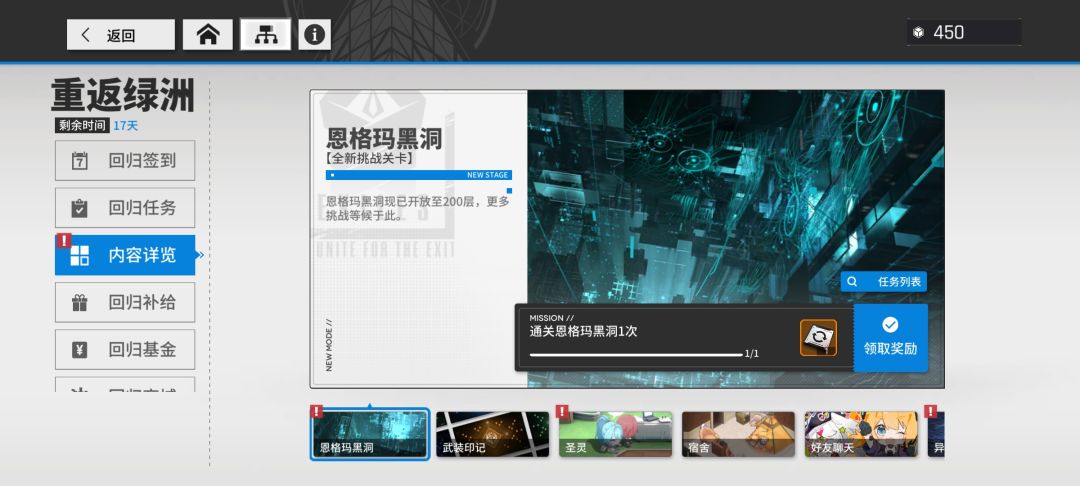Open the 回归任务 tab

pos(125,208)
